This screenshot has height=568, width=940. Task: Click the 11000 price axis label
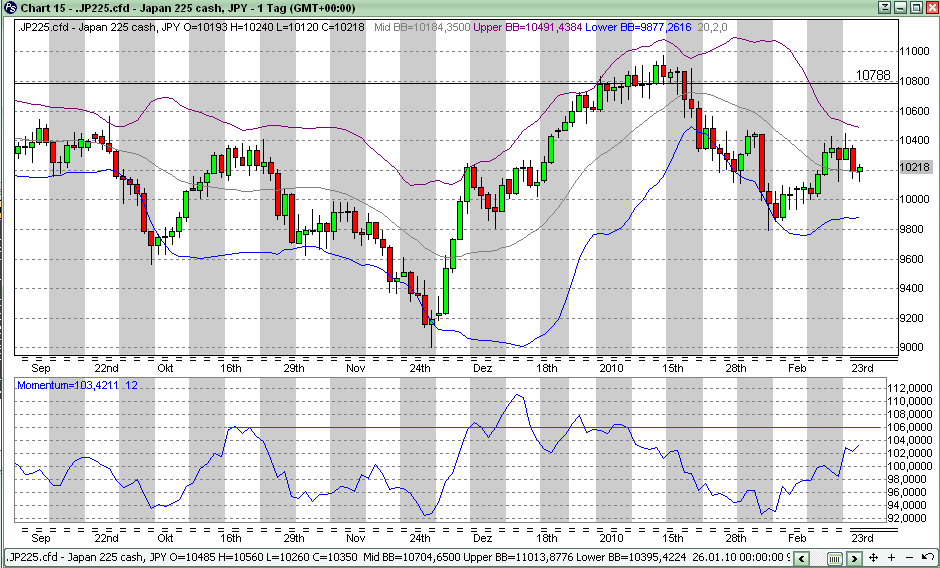point(914,52)
